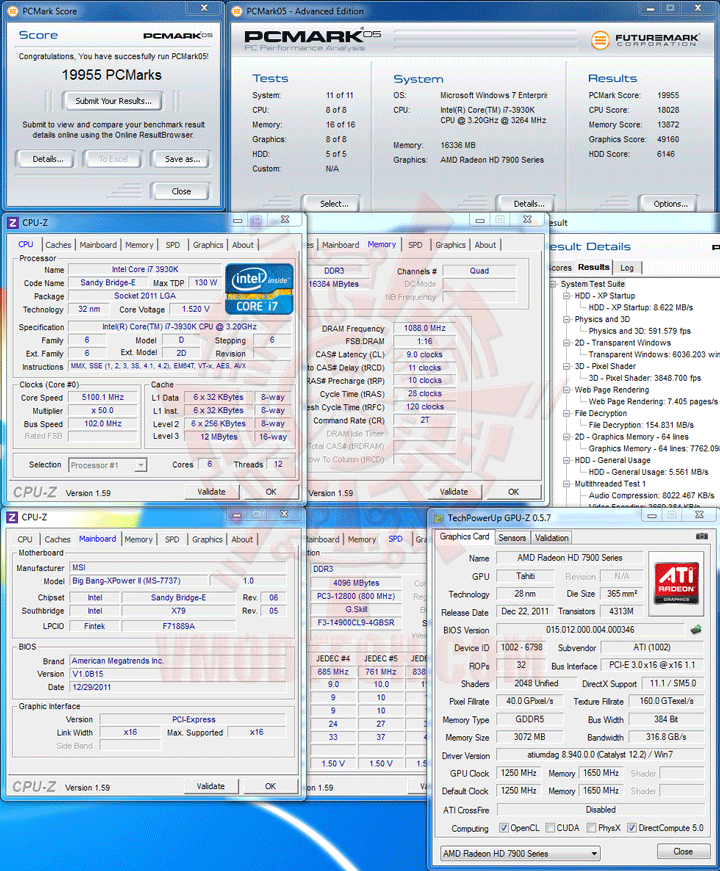720x871 pixels.
Task: Click the Big Bang-XPower II model field
Action: point(140,580)
